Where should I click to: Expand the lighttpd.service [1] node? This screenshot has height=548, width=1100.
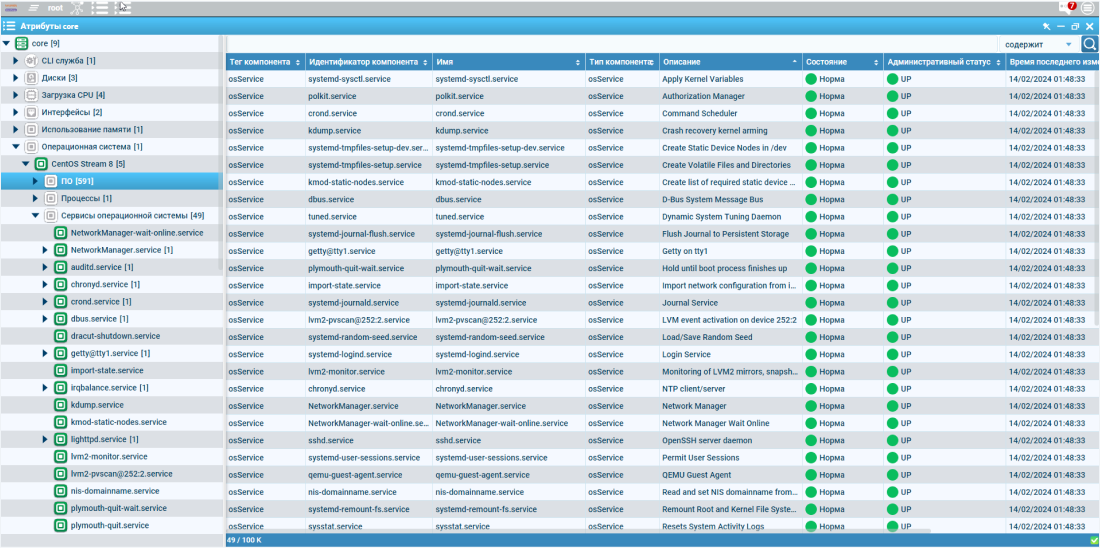[46, 439]
